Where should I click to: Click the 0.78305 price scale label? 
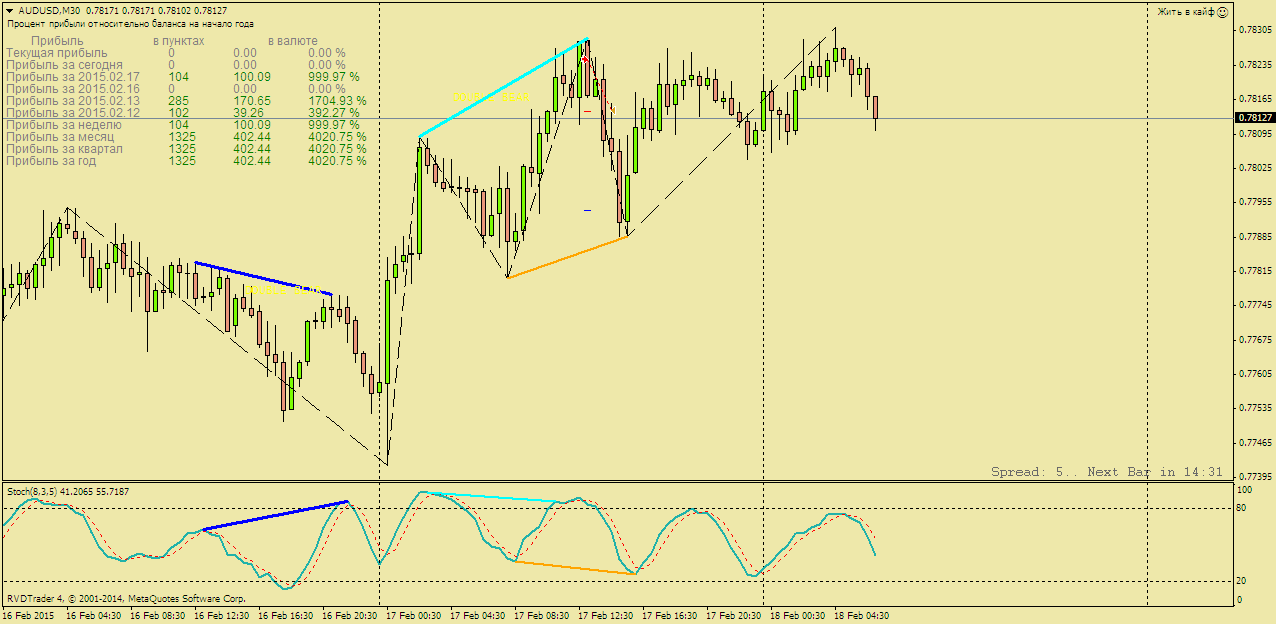[x=1254, y=30]
